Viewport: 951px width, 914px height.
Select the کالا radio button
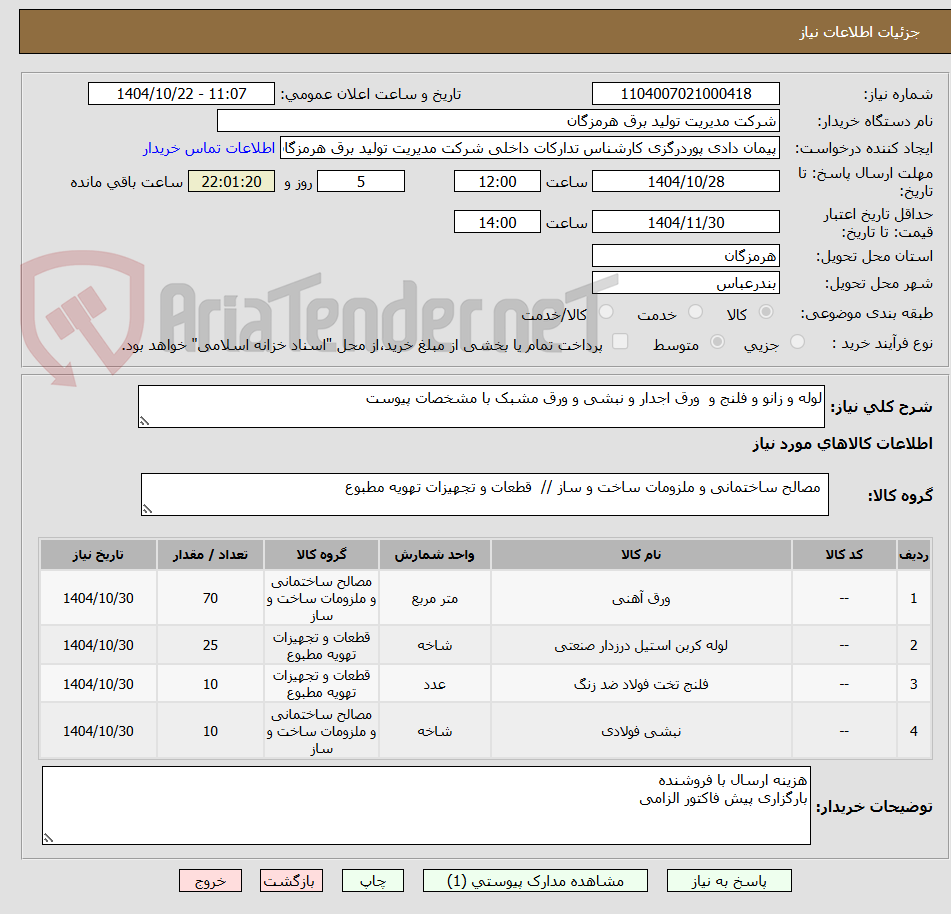(766, 312)
